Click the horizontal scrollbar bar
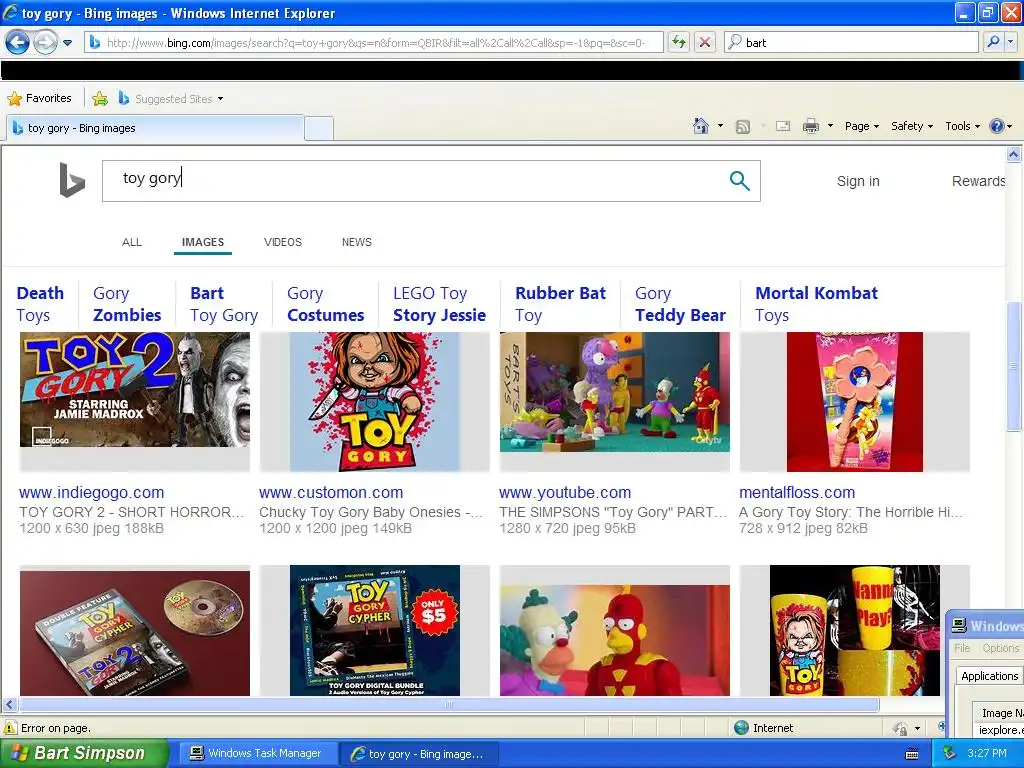Screen dimensions: 1024x768 click(x=449, y=705)
